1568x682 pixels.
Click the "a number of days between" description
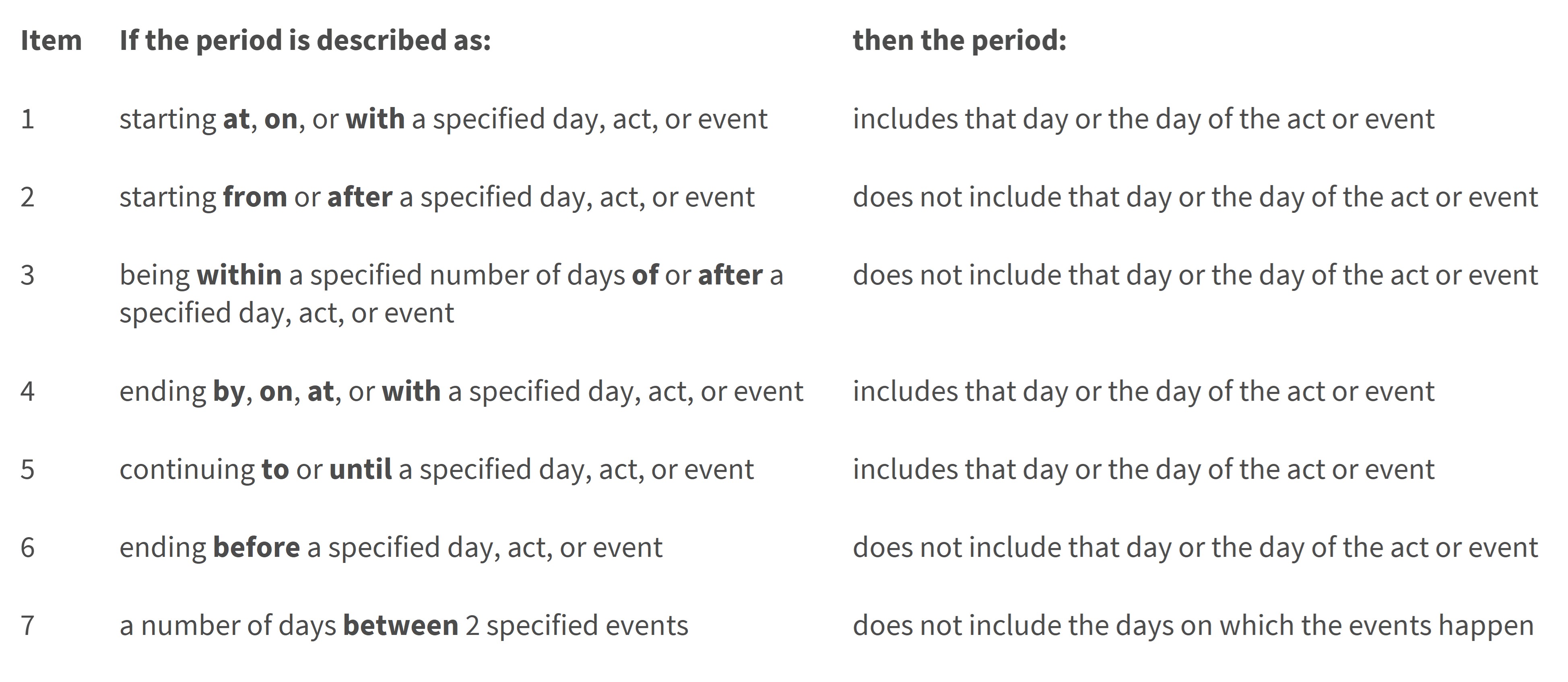click(404, 626)
